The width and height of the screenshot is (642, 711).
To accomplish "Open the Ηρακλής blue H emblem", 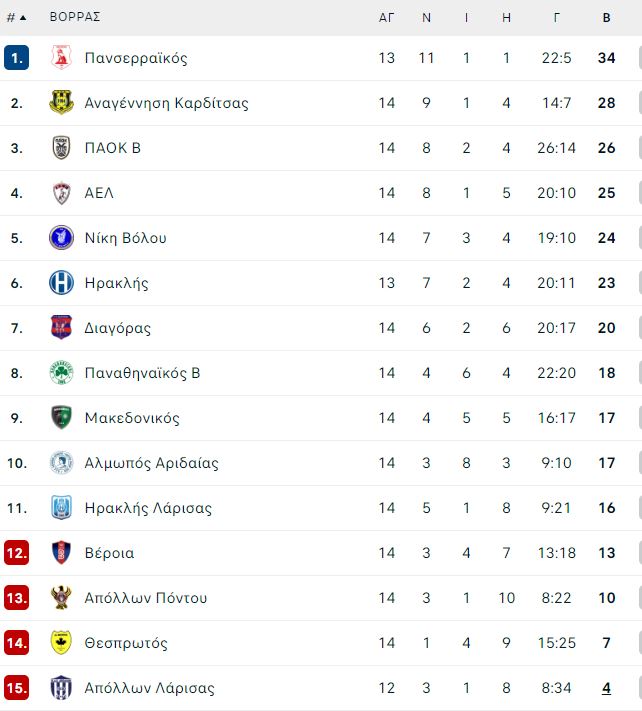I will pyautogui.click(x=61, y=282).
